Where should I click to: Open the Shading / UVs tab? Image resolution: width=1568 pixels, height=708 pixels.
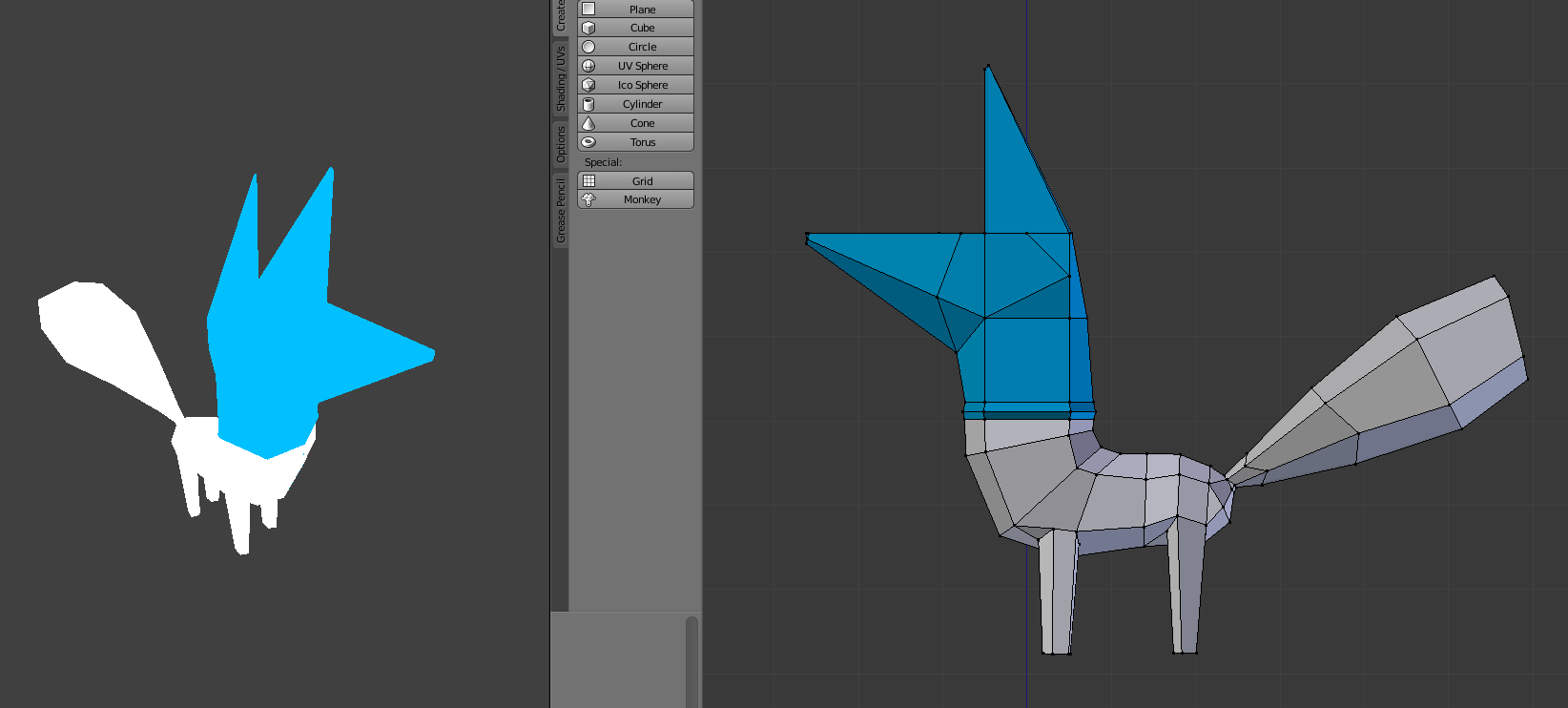pyautogui.click(x=560, y=78)
